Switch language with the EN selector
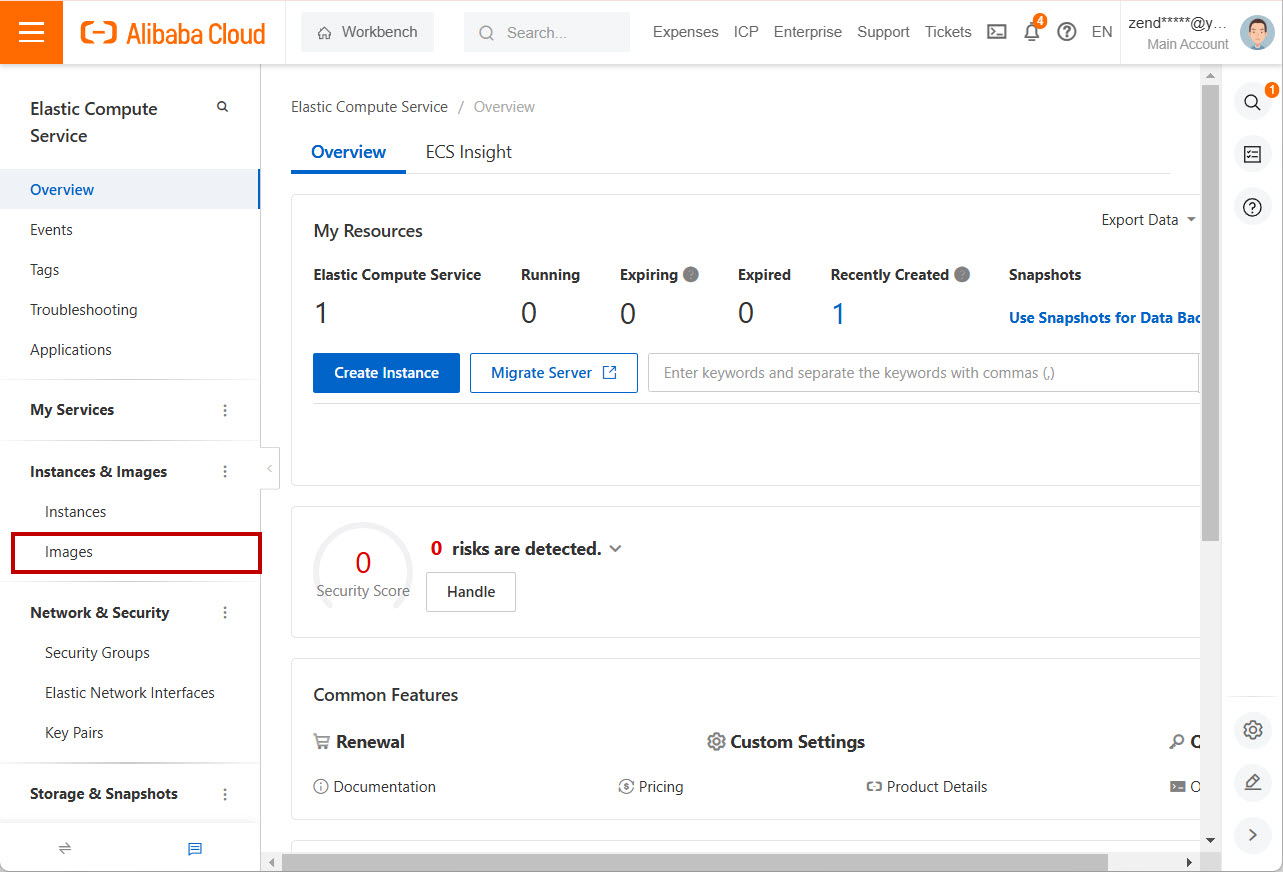Screen dimensions: 1283x872 (x=1101, y=32)
